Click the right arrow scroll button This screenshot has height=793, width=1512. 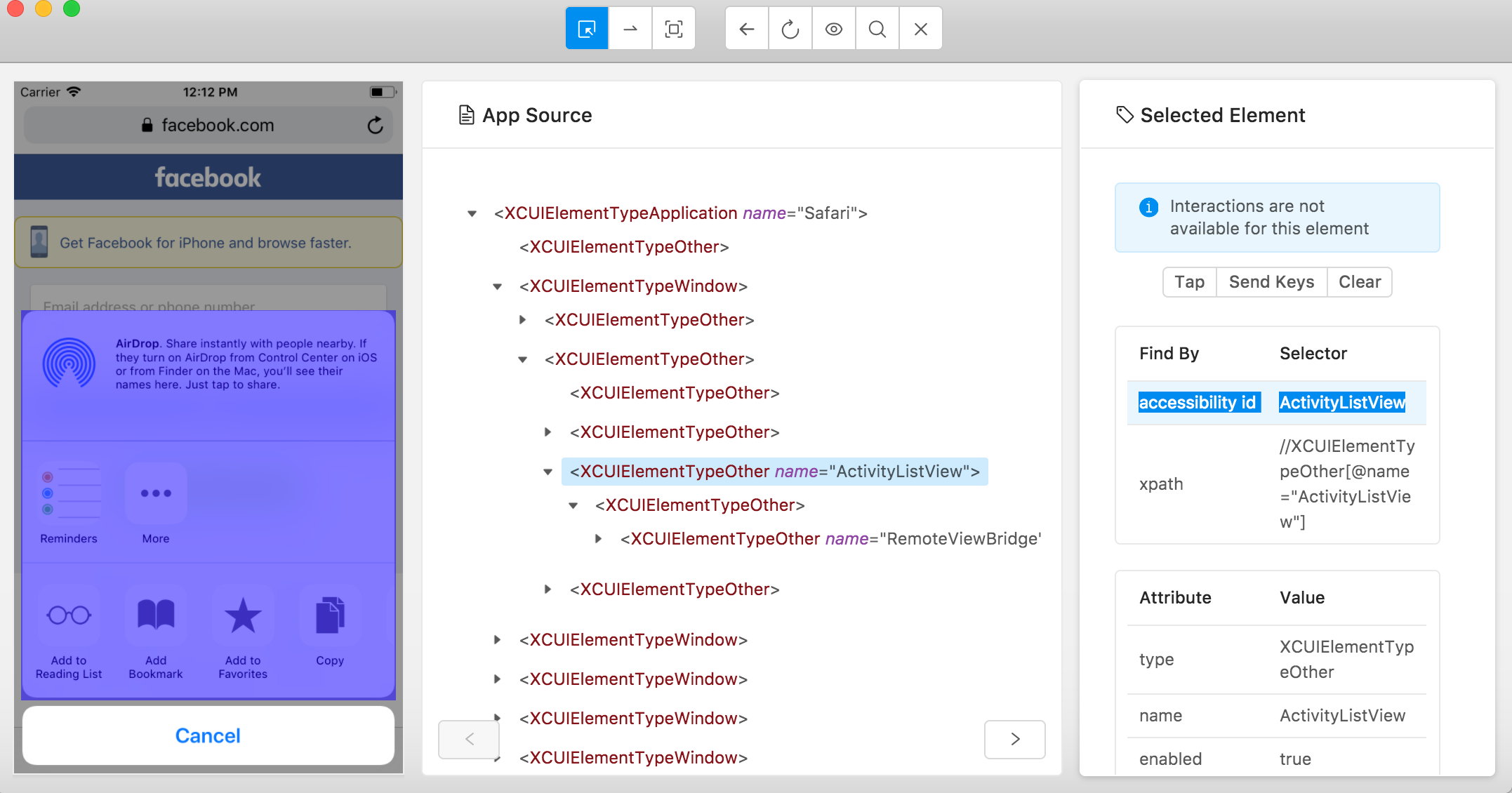1014,739
